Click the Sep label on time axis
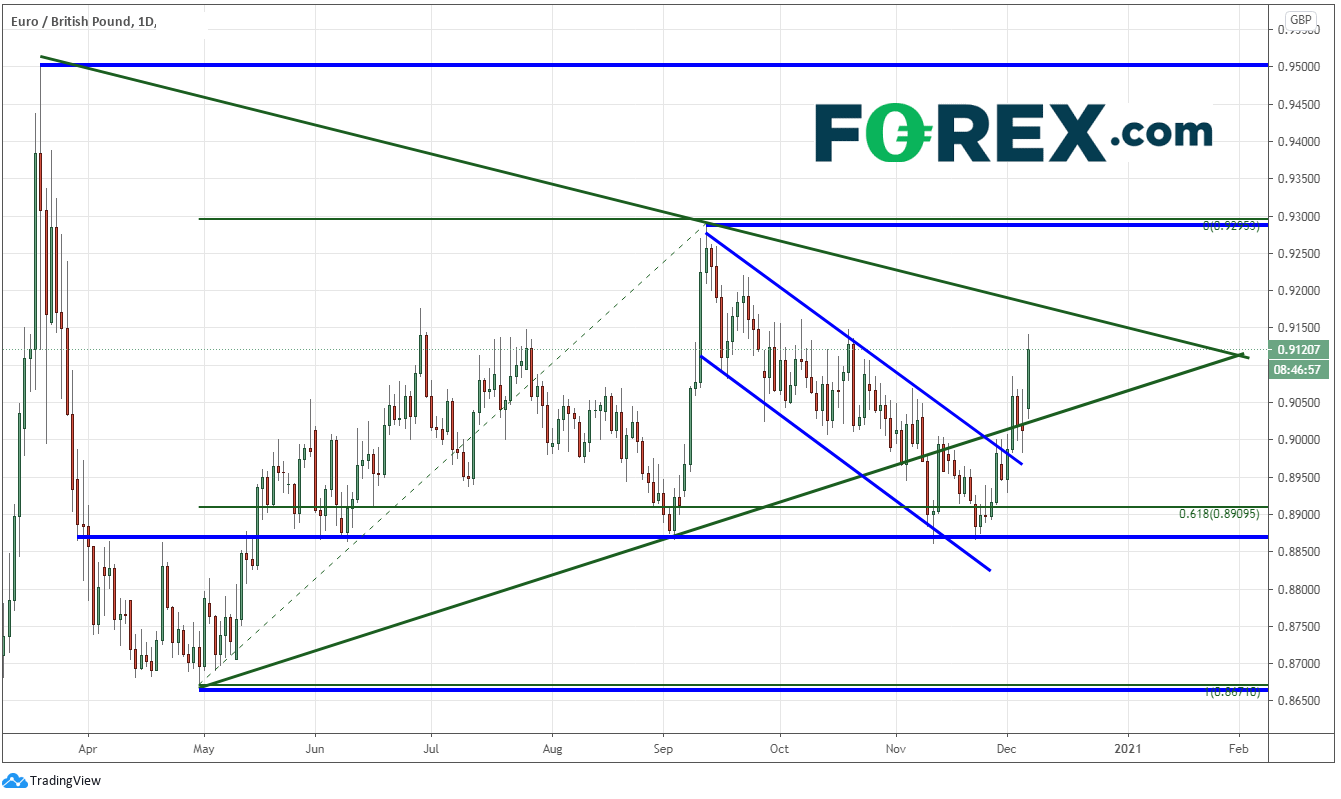Image resolution: width=1341 pixels, height=799 pixels. coord(664,747)
